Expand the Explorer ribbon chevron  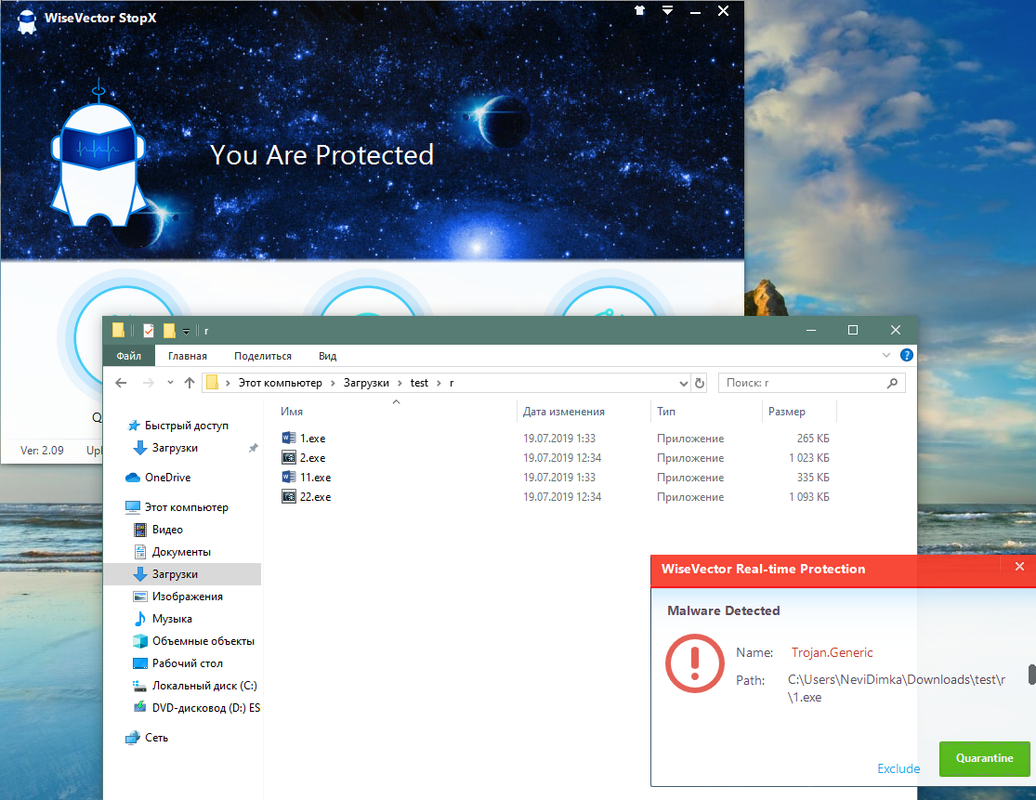coord(886,355)
